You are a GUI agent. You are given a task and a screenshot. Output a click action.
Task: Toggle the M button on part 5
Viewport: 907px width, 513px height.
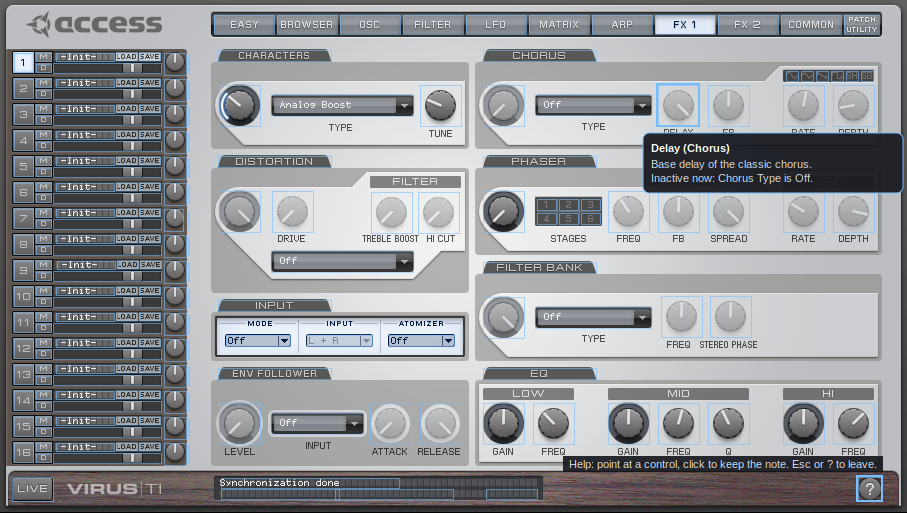point(43,161)
